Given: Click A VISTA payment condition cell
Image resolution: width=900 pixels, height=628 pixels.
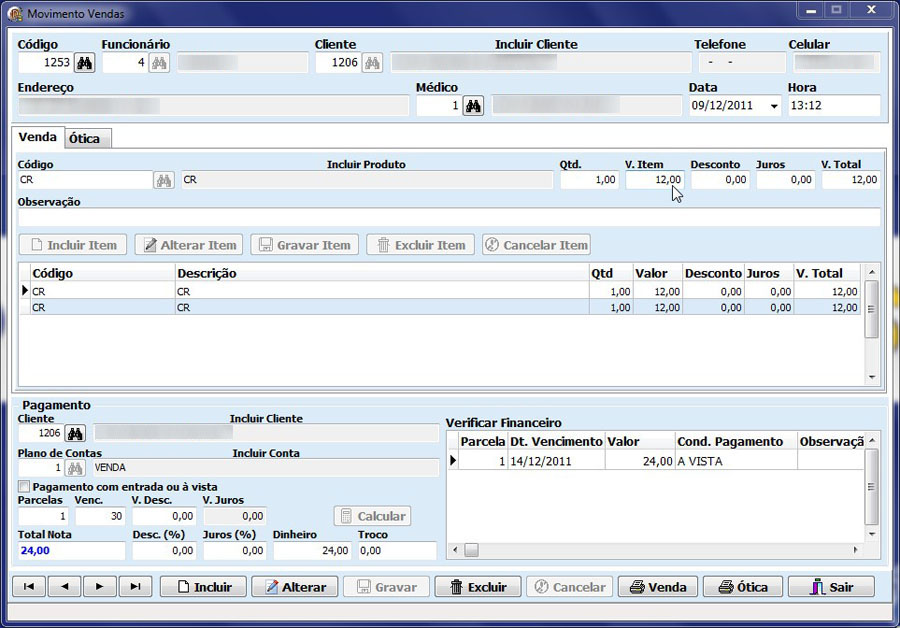Looking at the screenshot, I should [x=736, y=461].
